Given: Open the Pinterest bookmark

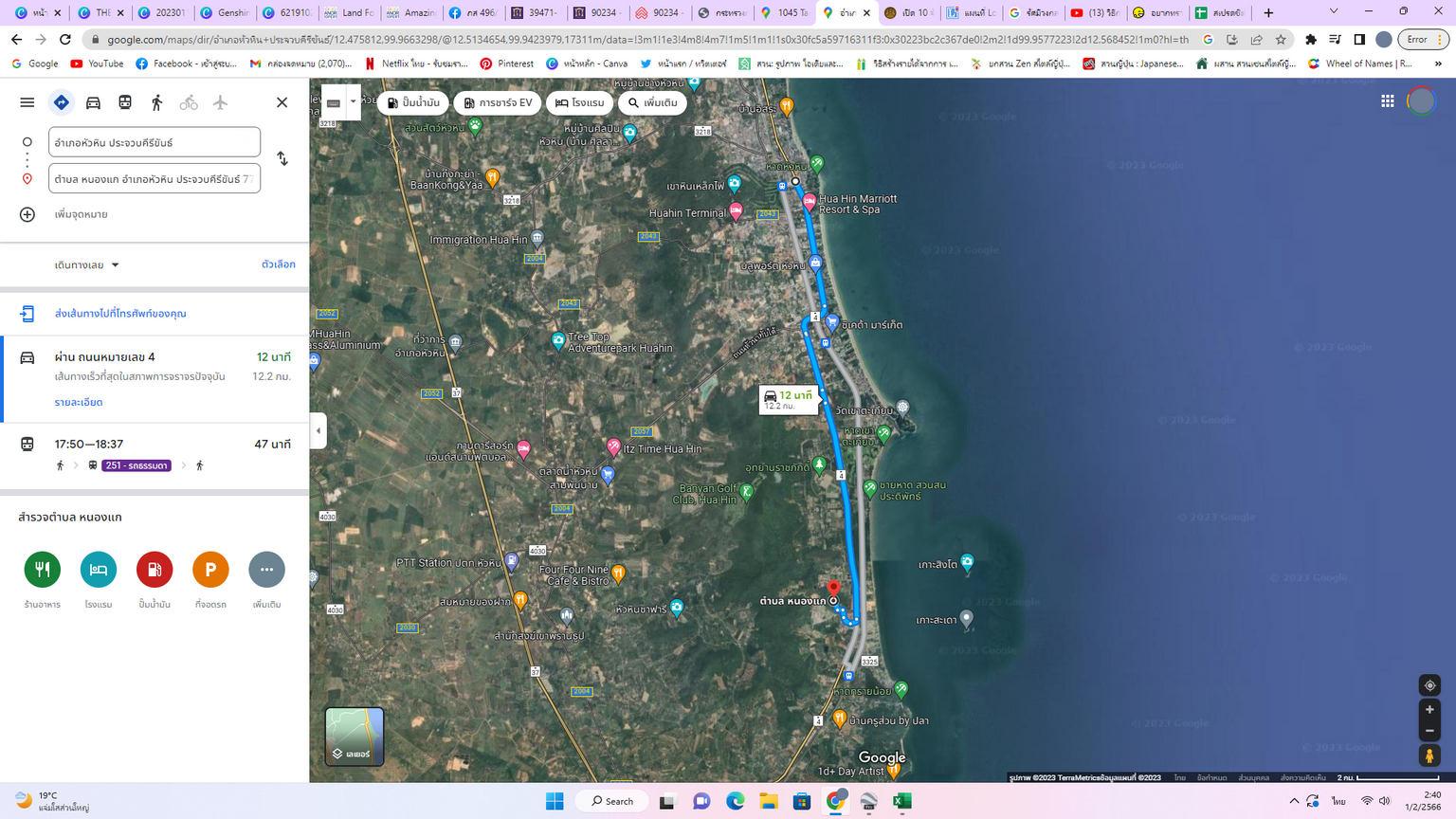Looking at the screenshot, I should click(507, 64).
